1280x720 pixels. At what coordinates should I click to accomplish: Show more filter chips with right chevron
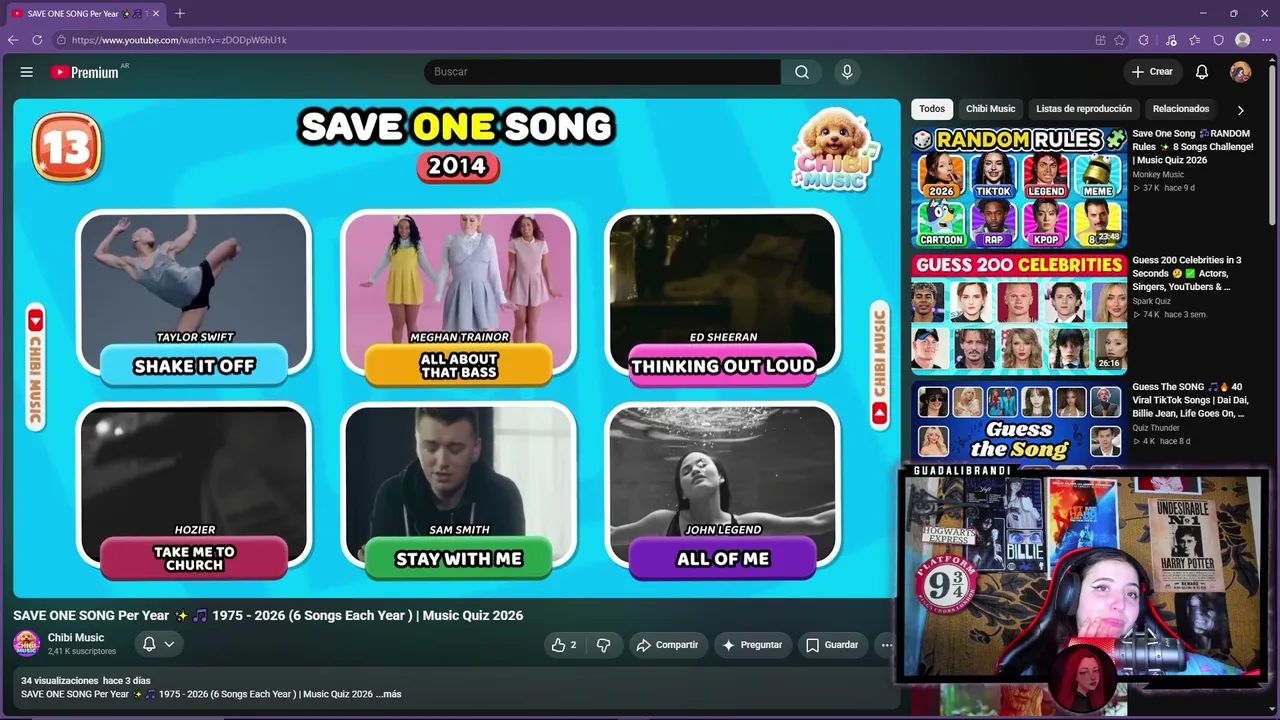coord(1240,110)
